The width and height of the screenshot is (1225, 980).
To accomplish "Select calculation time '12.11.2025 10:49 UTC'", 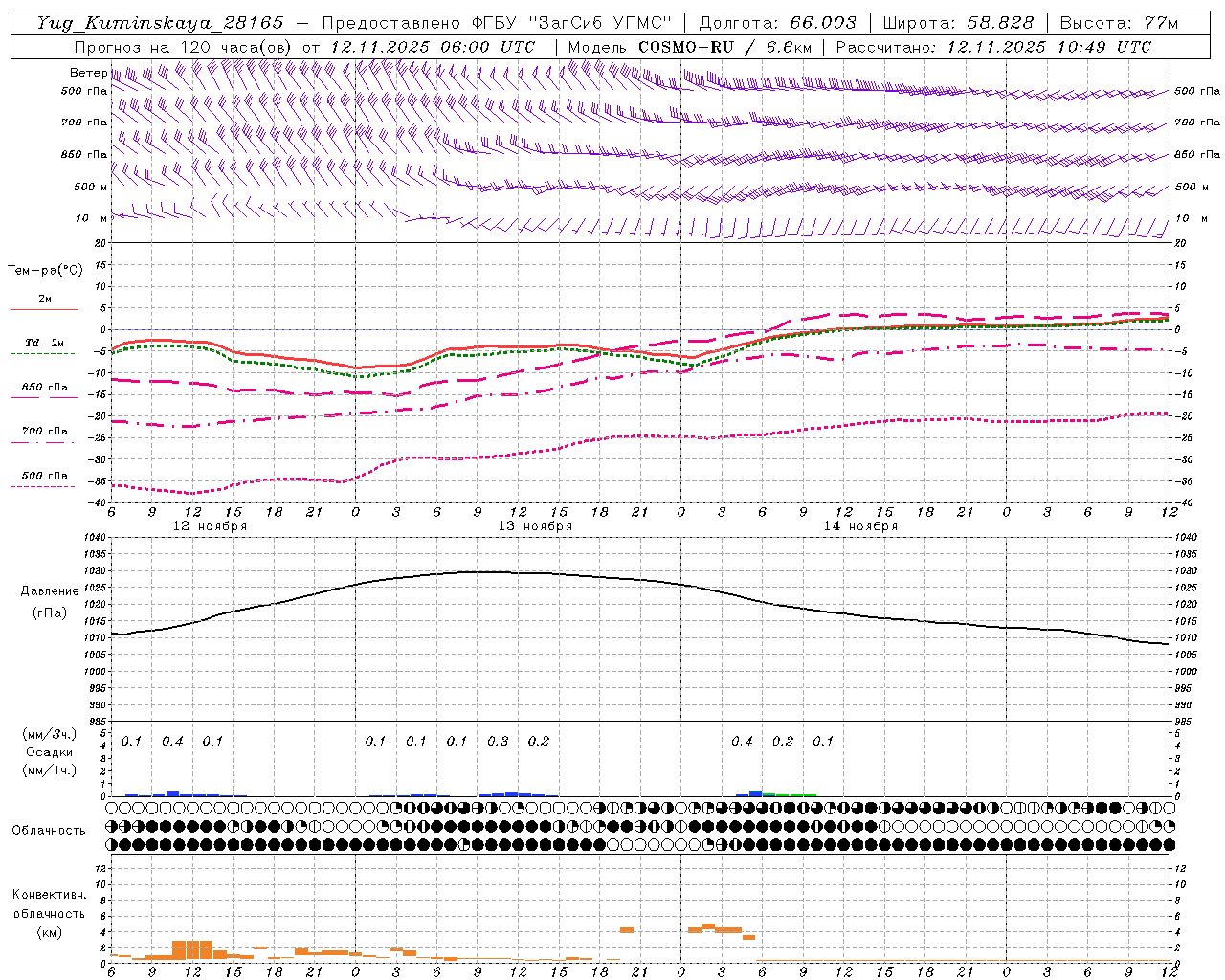I will pyautogui.click(x=1049, y=47).
